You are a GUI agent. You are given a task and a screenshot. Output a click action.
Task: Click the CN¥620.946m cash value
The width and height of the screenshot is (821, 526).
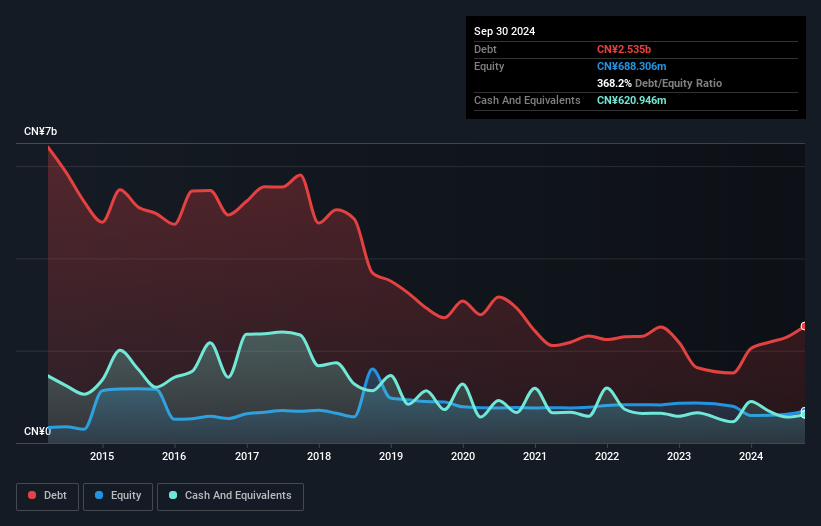point(631,100)
